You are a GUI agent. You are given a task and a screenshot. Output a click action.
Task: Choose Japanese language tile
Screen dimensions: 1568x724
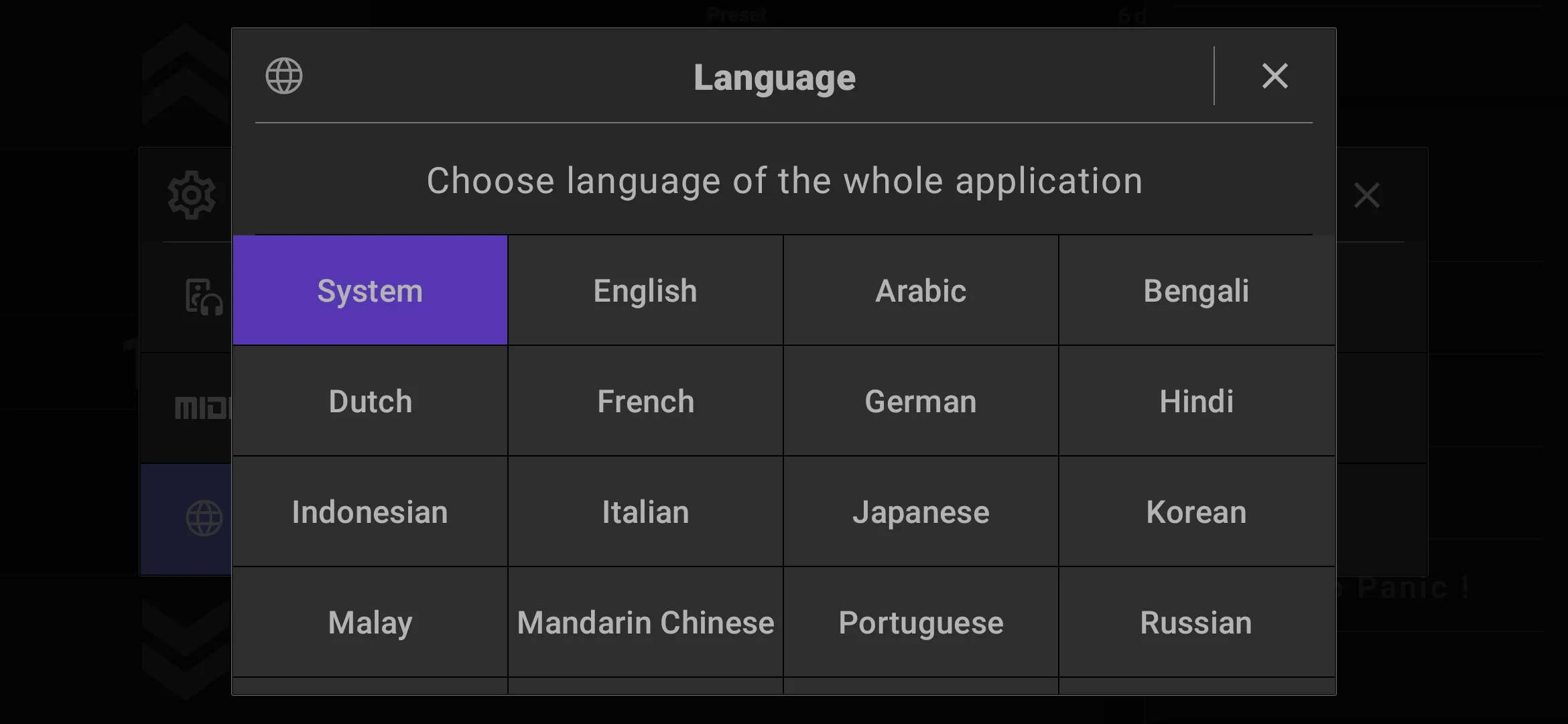tap(921, 511)
